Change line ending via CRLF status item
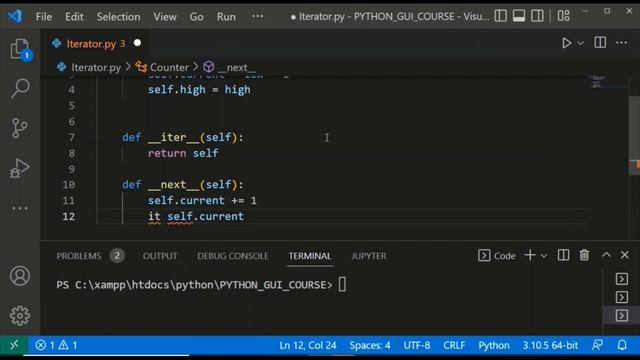Viewport: 640px width, 360px height. pos(454,345)
